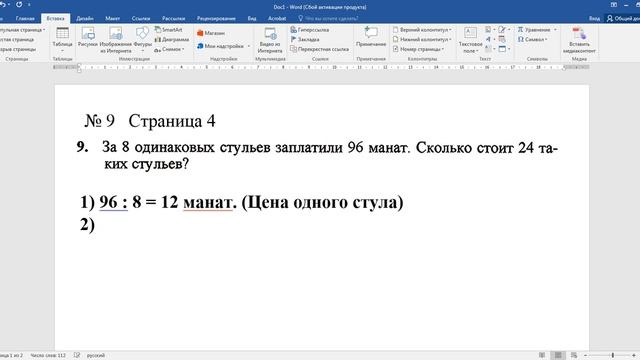Click the zoom out minus button
Screen dimensions: 640x360
click(585, 356)
